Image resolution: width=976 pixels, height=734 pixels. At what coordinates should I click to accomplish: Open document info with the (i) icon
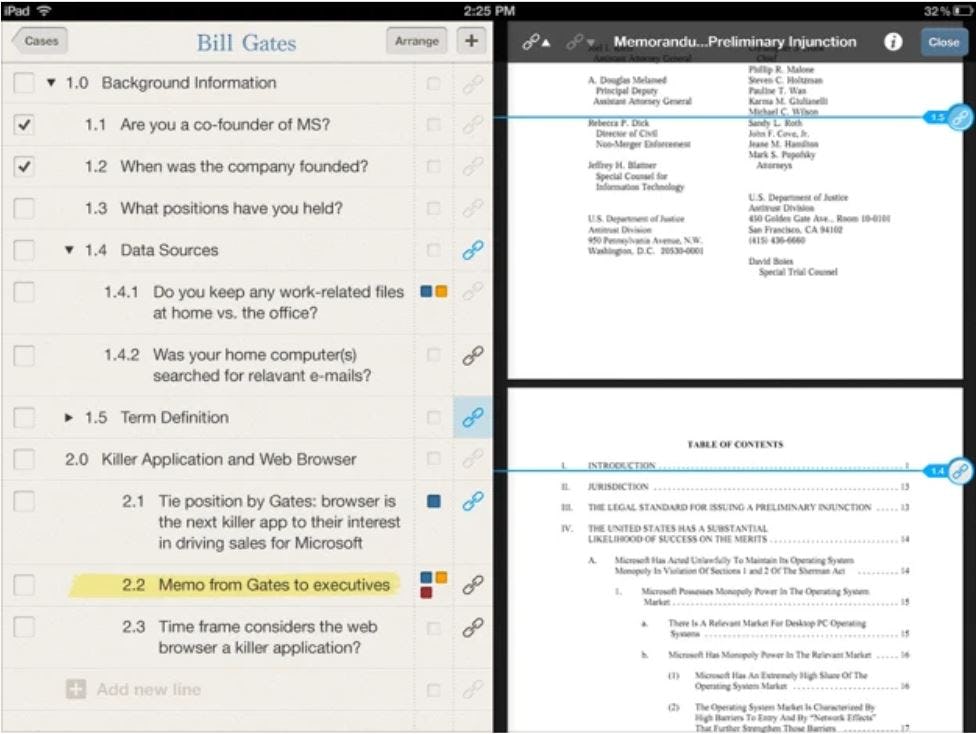coord(893,42)
